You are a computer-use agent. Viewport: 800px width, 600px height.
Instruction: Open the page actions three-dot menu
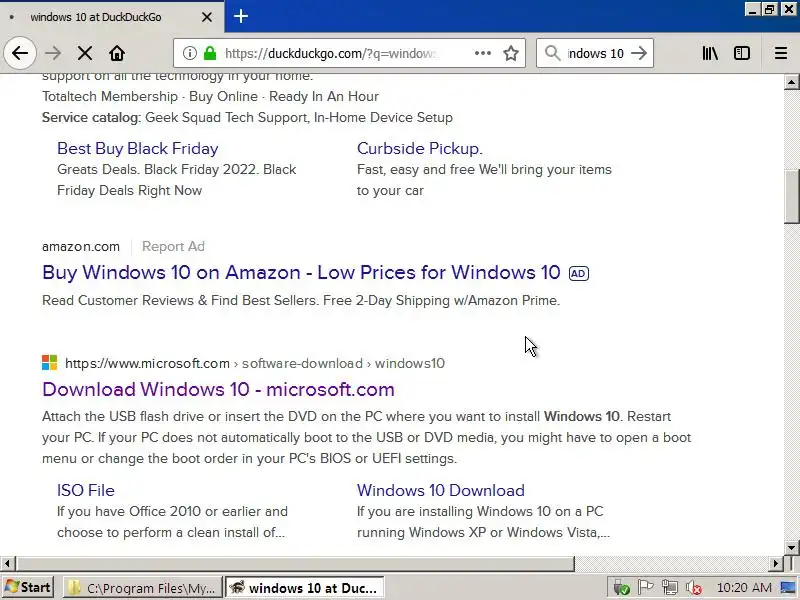483,53
